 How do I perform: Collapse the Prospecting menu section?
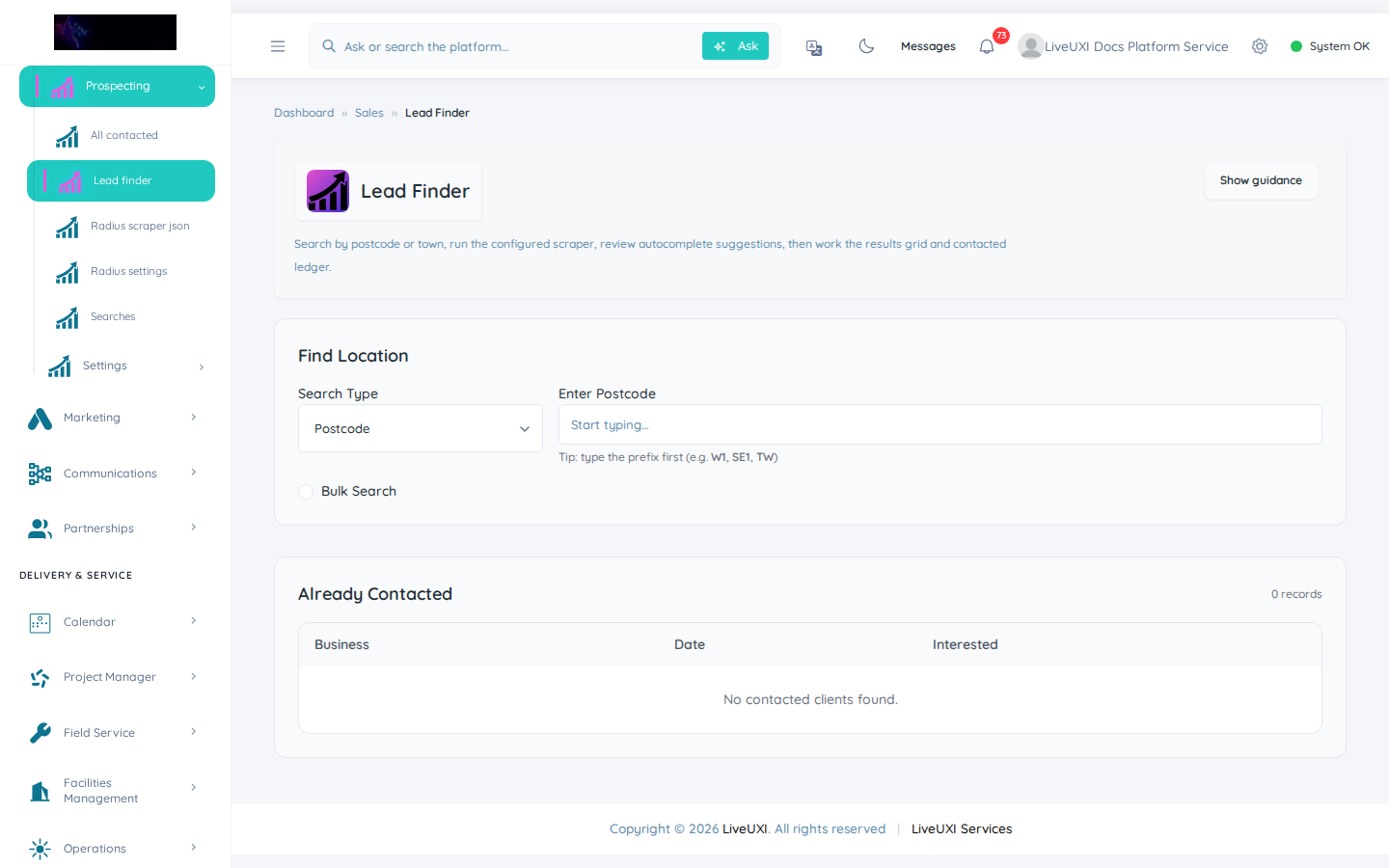tap(117, 86)
